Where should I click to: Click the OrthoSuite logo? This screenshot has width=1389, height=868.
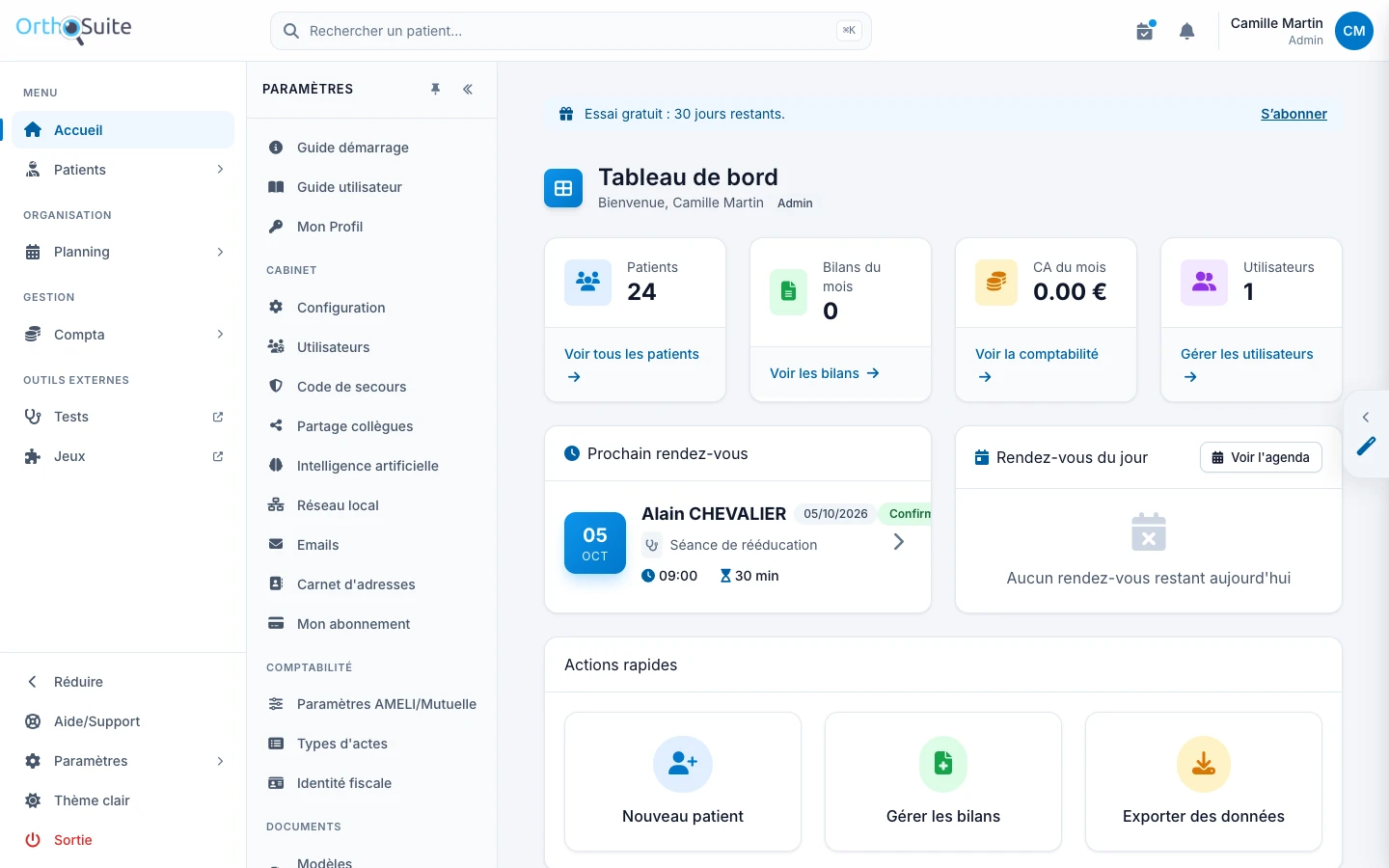click(x=74, y=28)
